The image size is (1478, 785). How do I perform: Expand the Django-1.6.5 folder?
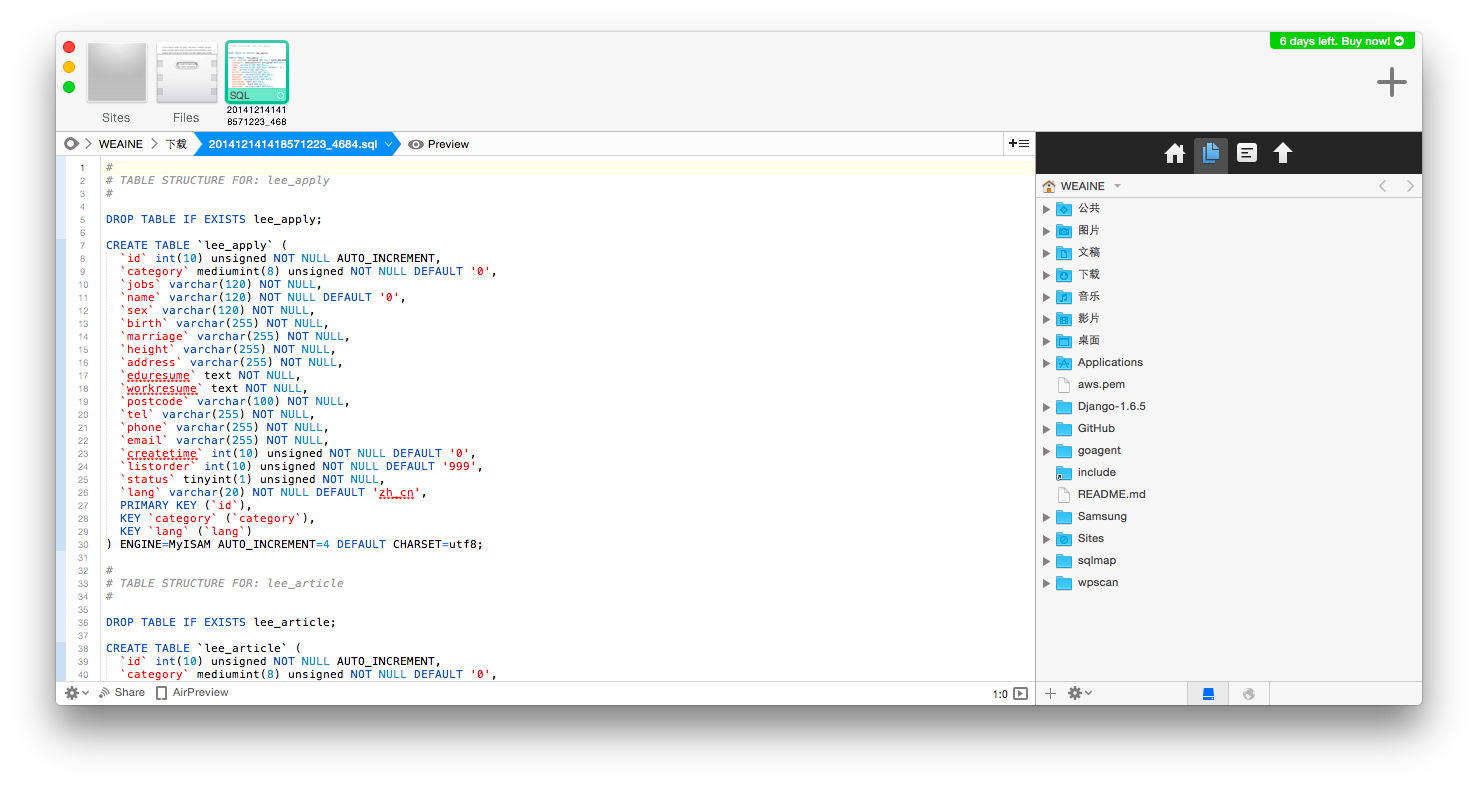coord(1047,407)
